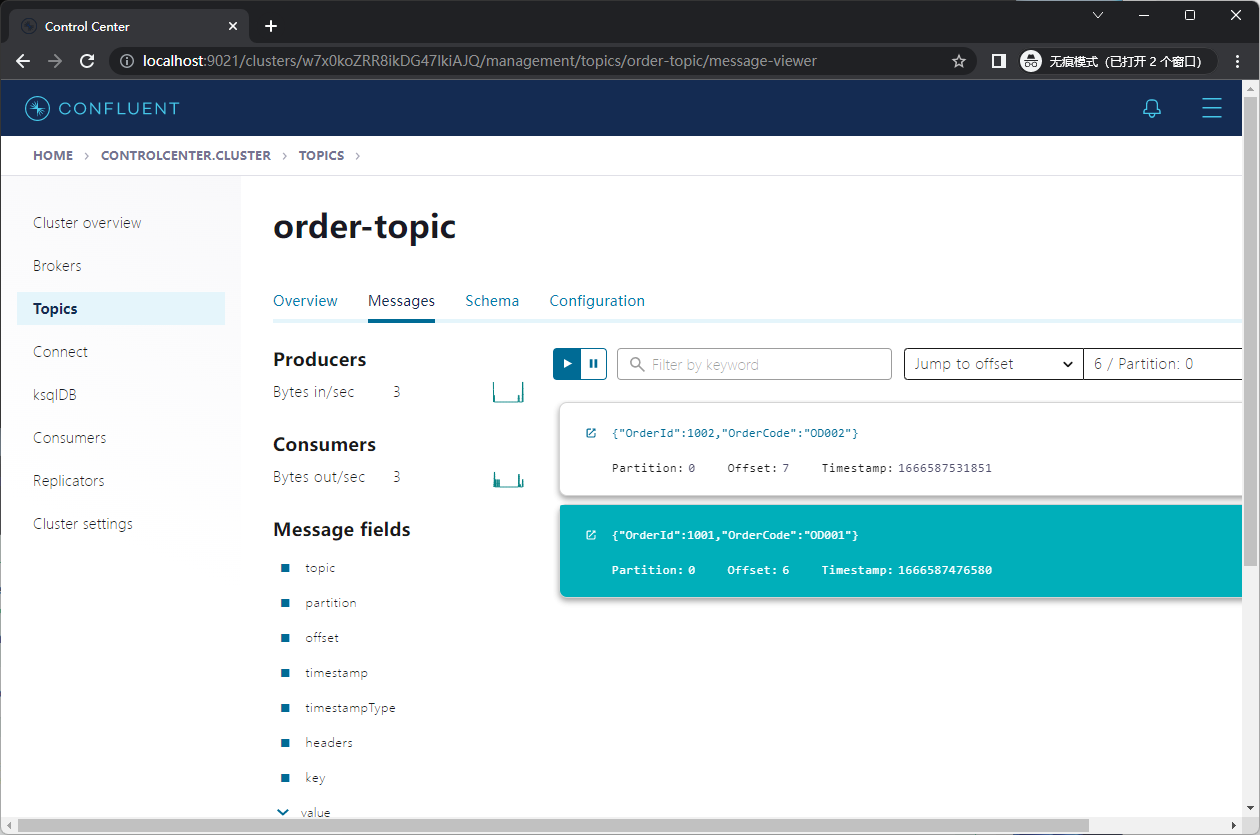Image resolution: width=1260 pixels, height=835 pixels.
Task: Pause the message stream
Action: (x=594, y=364)
